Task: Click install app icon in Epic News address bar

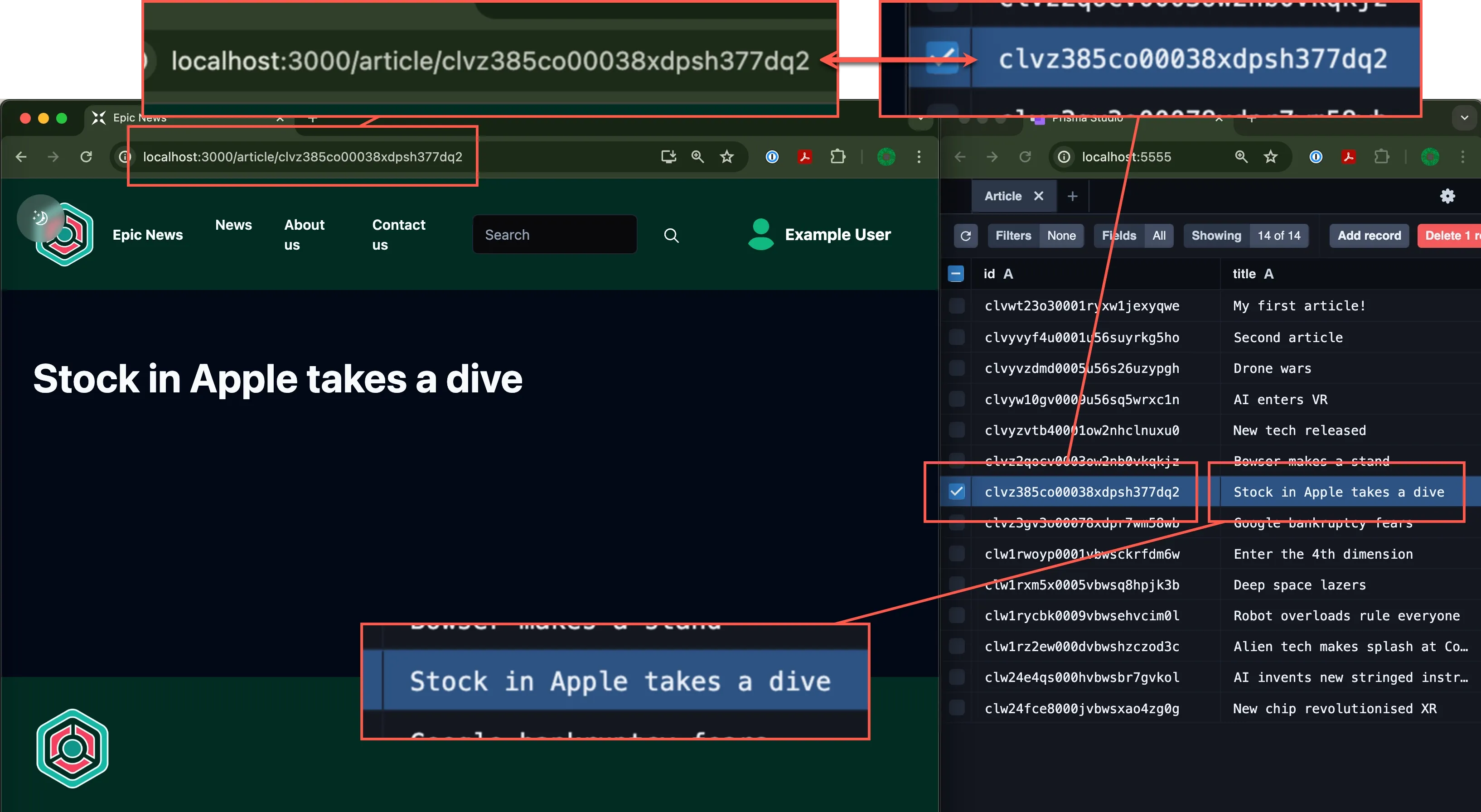Action: click(x=668, y=156)
